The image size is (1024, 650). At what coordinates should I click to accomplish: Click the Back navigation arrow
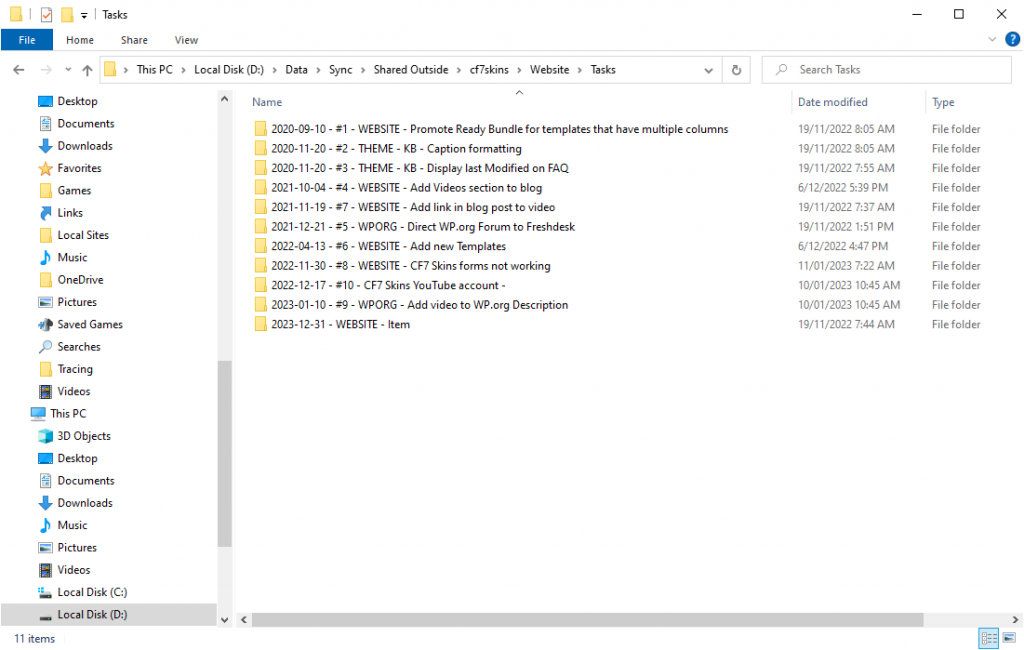pyautogui.click(x=19, y=70)
